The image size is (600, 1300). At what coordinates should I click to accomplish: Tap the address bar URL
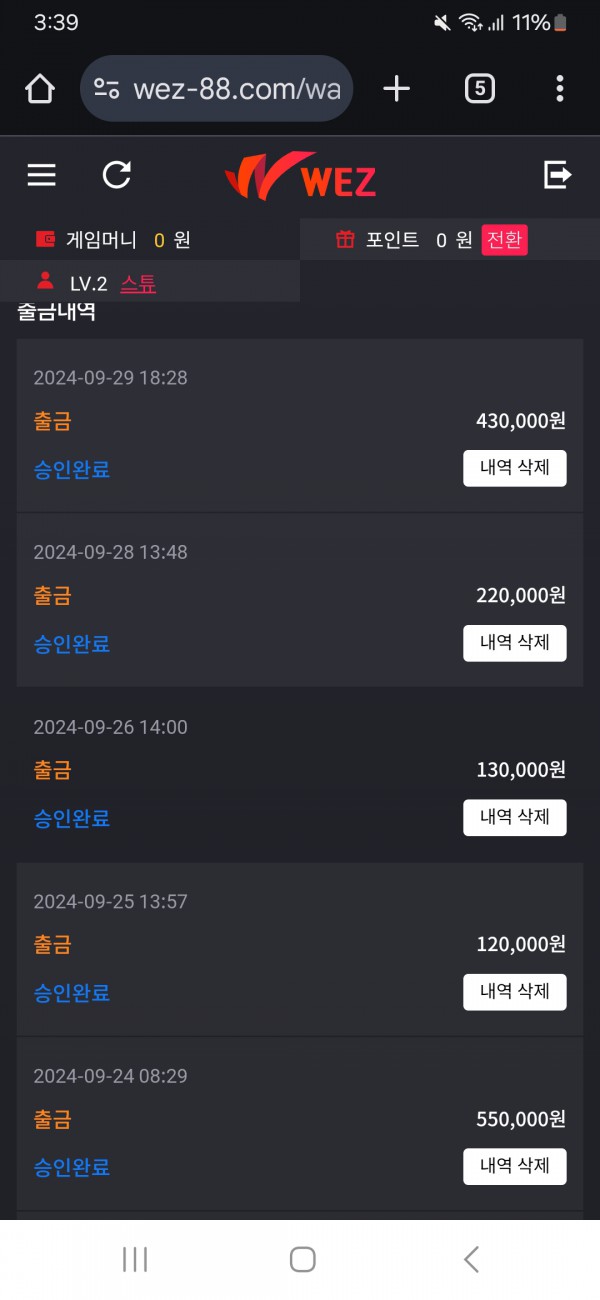point(236,89)
